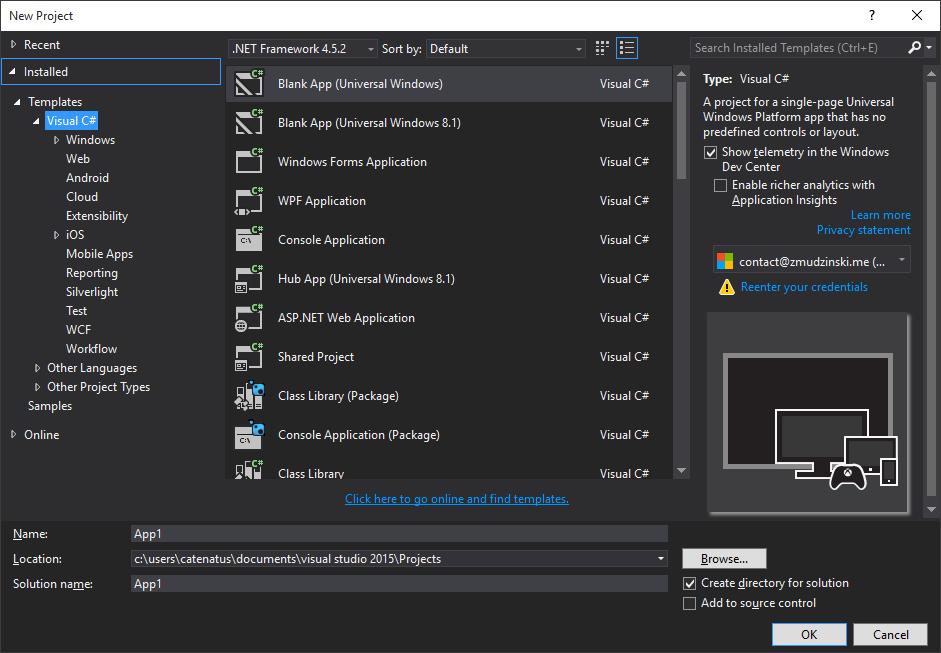The width and height of the screenshot is (941, 653).
Task: Click Reenter your credentials link
Action: click(804, 287)
